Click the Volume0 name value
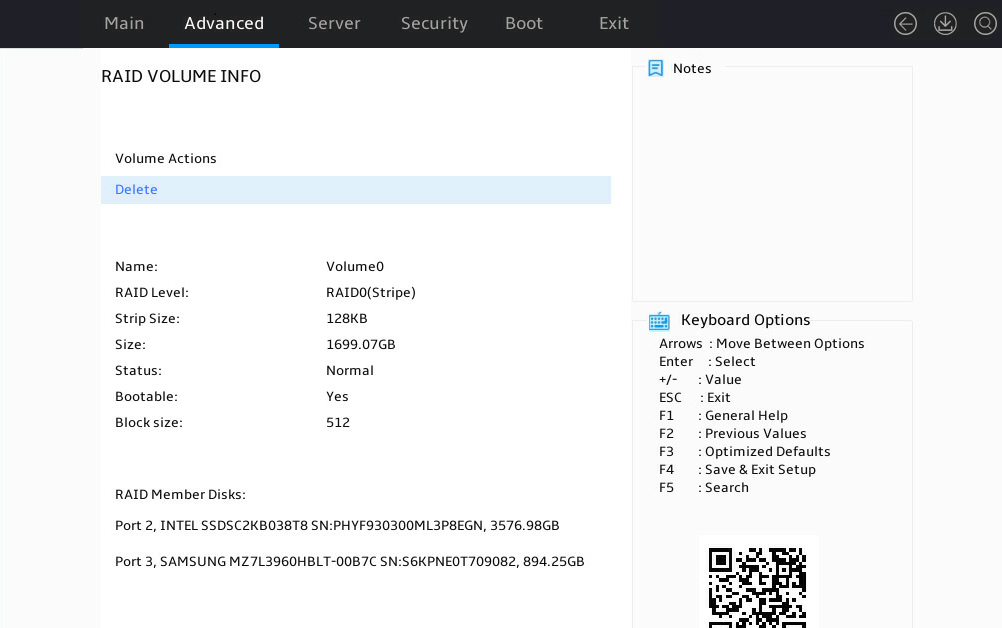Viewport: 1002px width, 628px height. point(355,266)
